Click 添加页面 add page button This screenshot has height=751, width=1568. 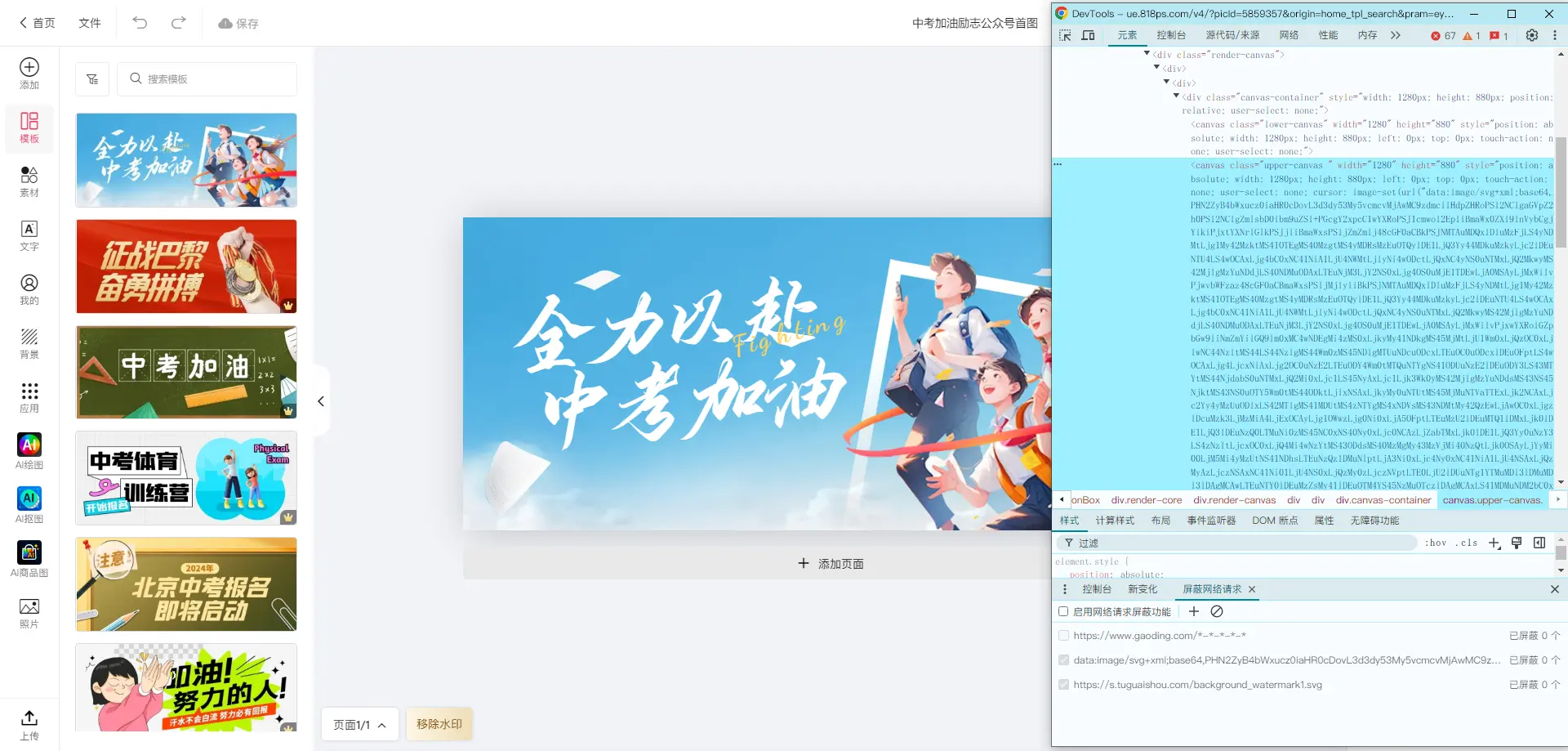(x=831, y=564)
